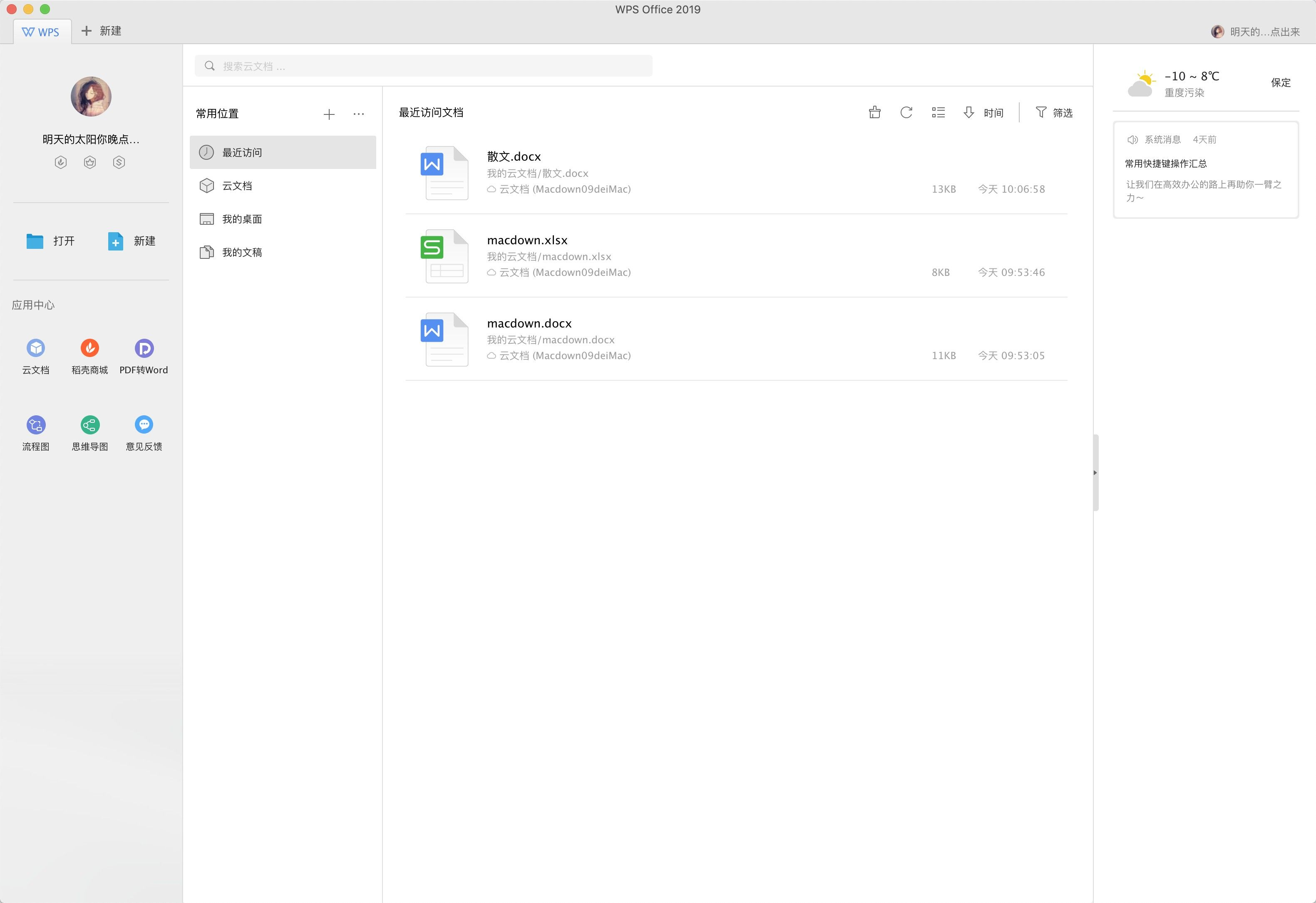Click the refresh icon in document toolbar
1316x903 pixels.
906,113
